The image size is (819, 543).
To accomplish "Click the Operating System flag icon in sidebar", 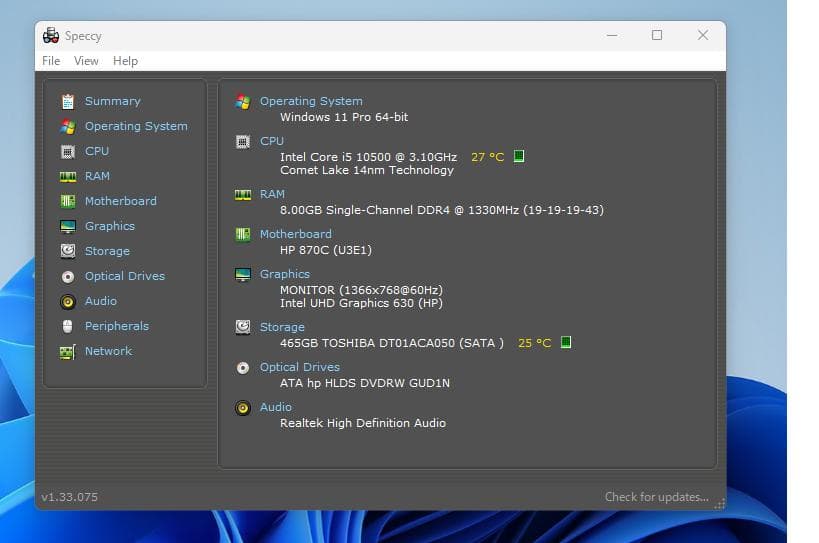I will coord(68,126).
